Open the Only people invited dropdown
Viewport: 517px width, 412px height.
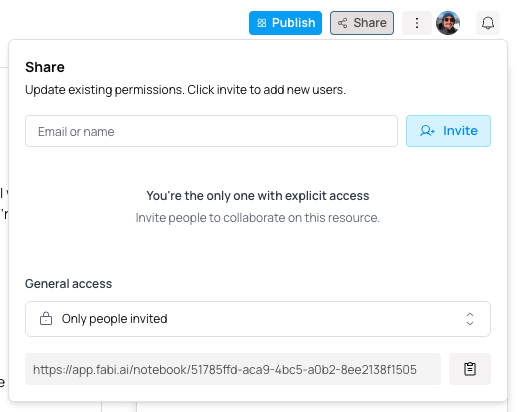(x=258, y=319)
